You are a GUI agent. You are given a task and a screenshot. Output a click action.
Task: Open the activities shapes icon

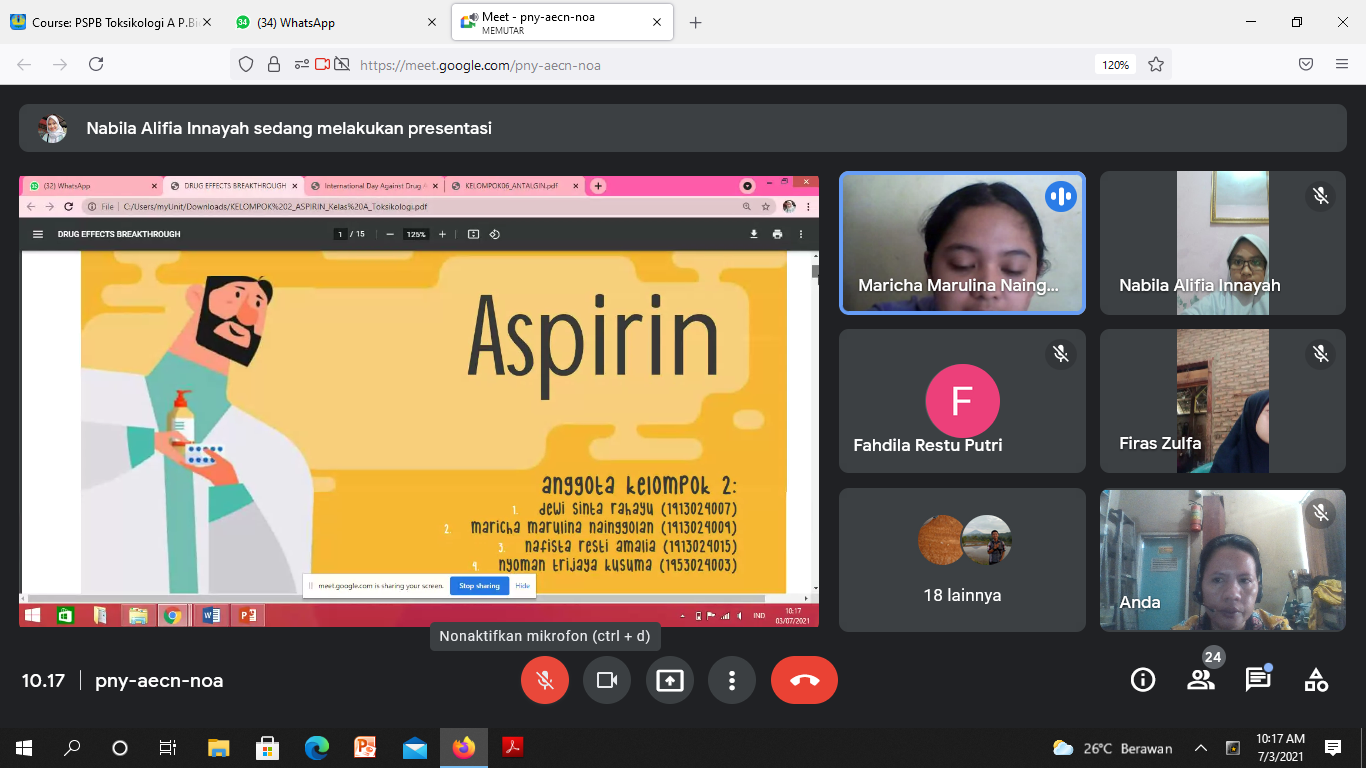click(x=1316, y=680)
